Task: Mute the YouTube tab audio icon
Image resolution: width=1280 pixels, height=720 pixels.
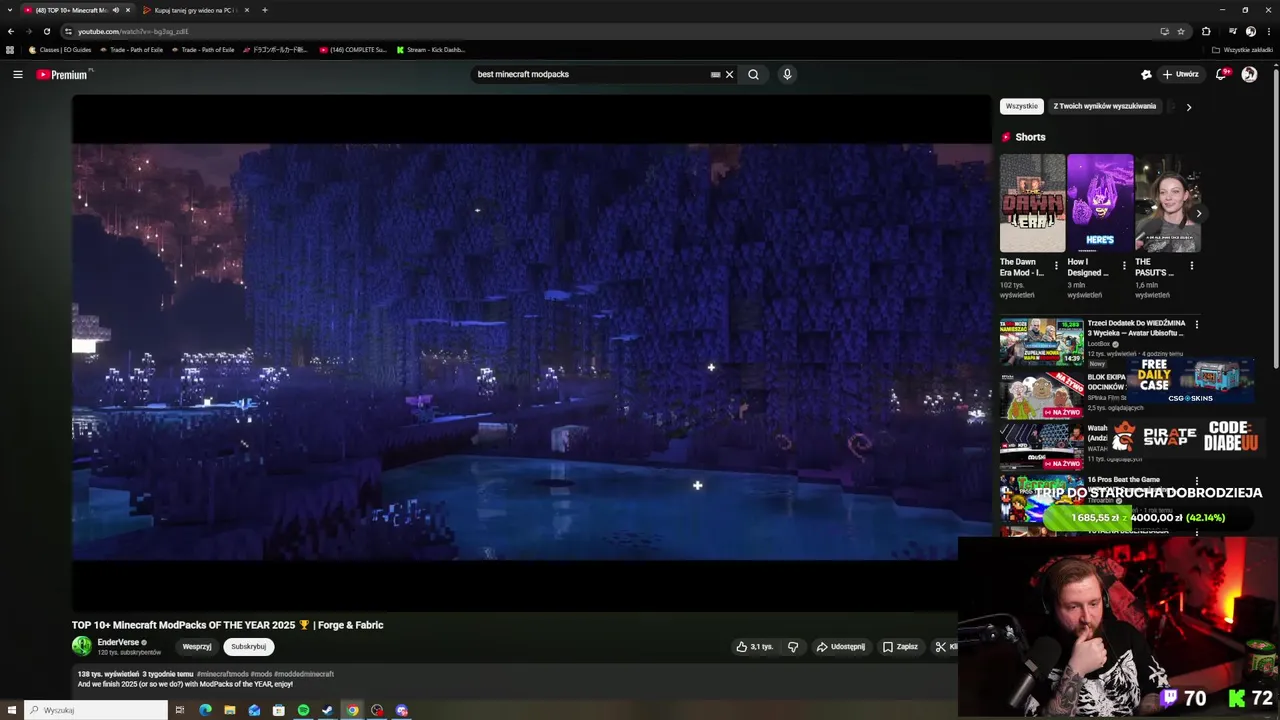Action: (115, 10)
